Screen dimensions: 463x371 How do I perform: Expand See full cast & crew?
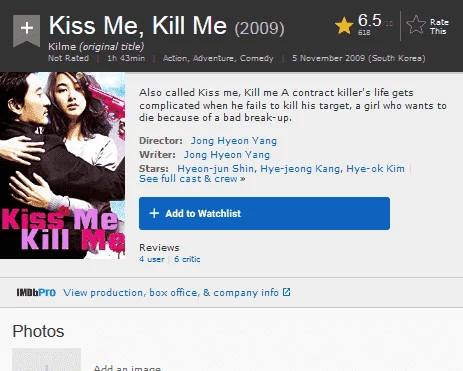[192, 179]
